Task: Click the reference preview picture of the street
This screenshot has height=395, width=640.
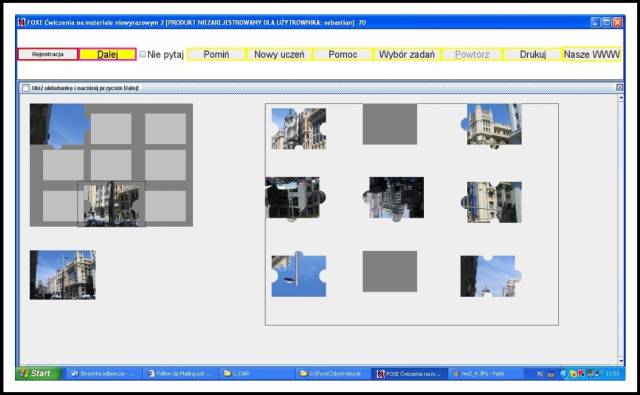Action: coord(63,275)
